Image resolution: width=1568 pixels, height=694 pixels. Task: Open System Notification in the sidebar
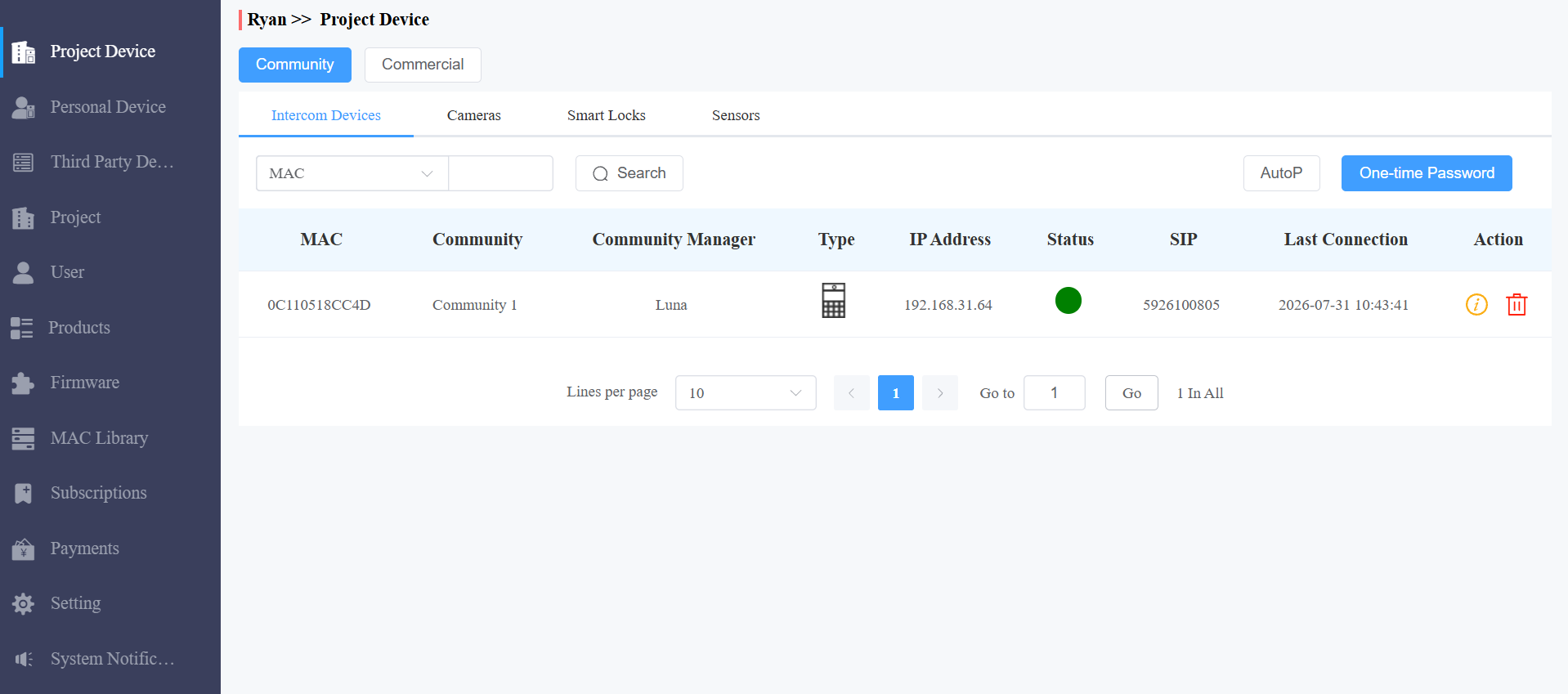pyautogui.click(x=110, y=659)
